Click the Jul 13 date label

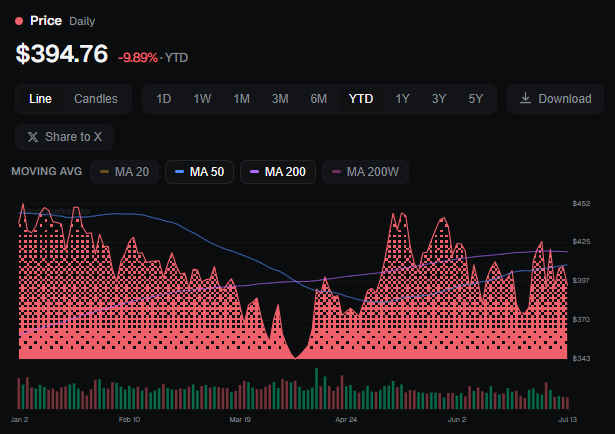pos(568,419)
